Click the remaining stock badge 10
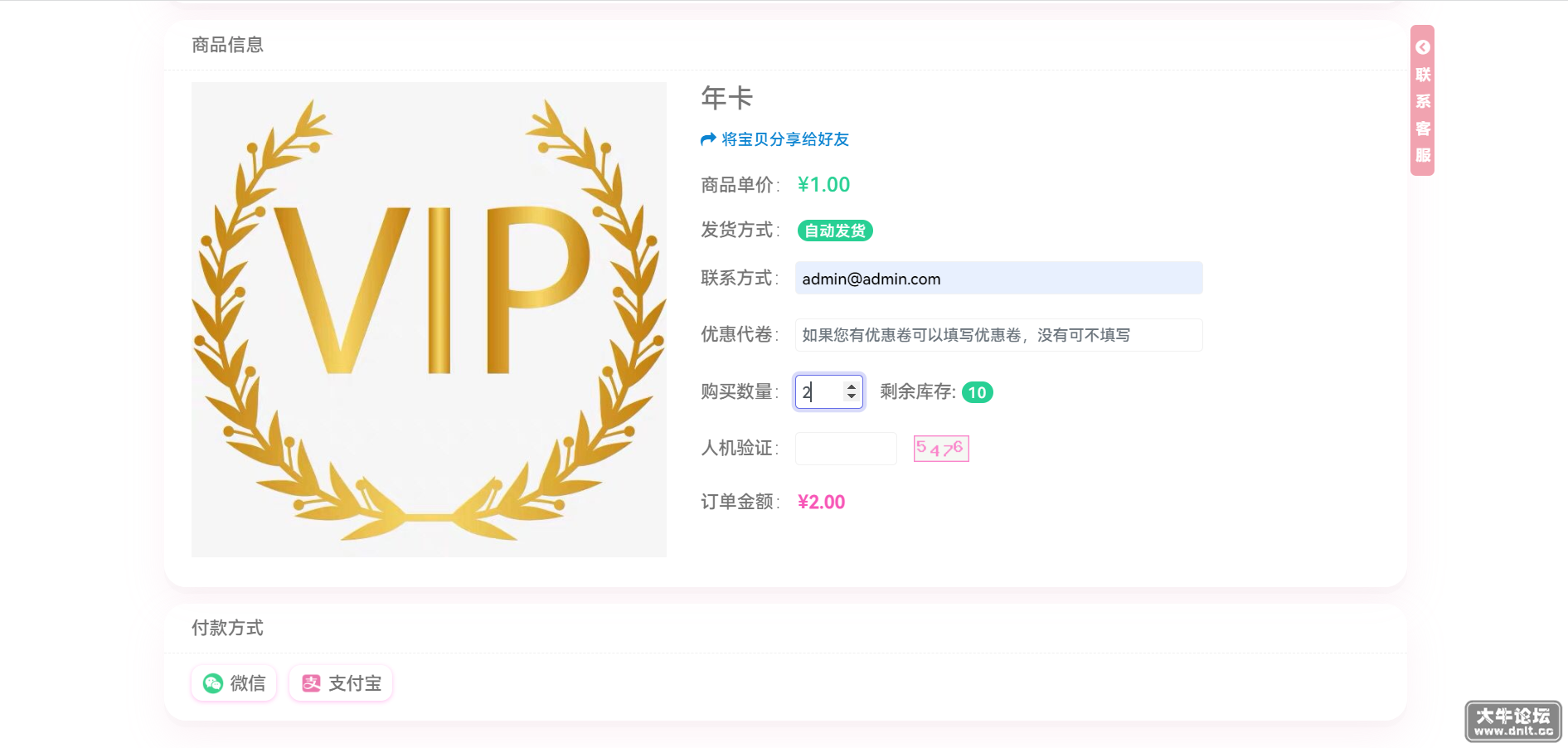The image size is (1568, 748). point(978,392)
